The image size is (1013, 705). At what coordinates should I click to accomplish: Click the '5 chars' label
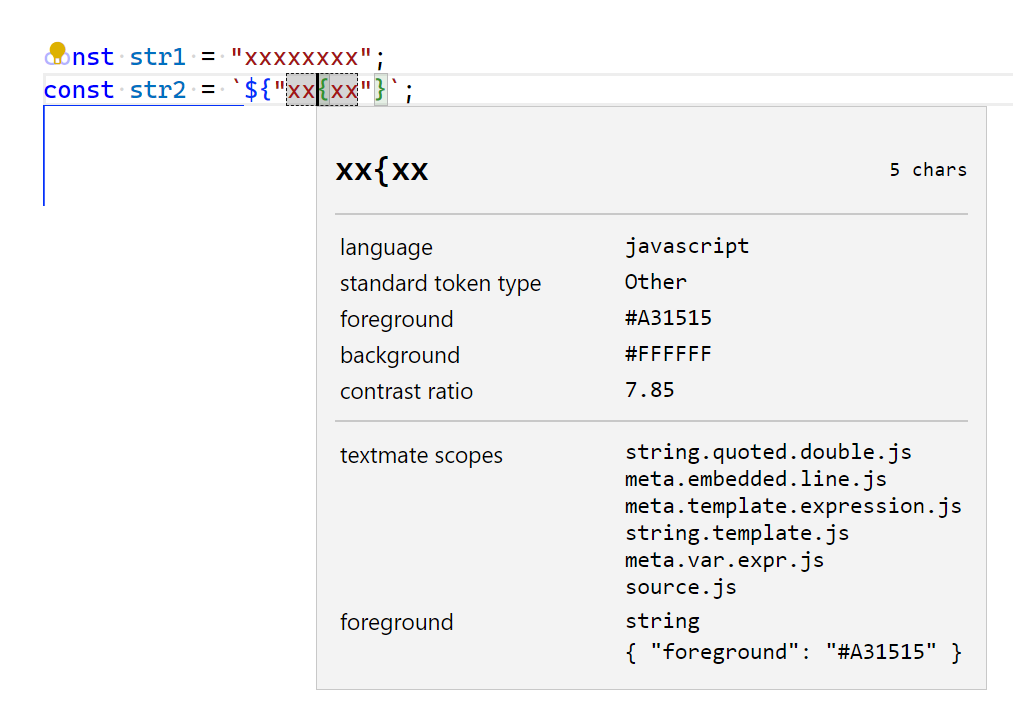click(x=928, y=170)
